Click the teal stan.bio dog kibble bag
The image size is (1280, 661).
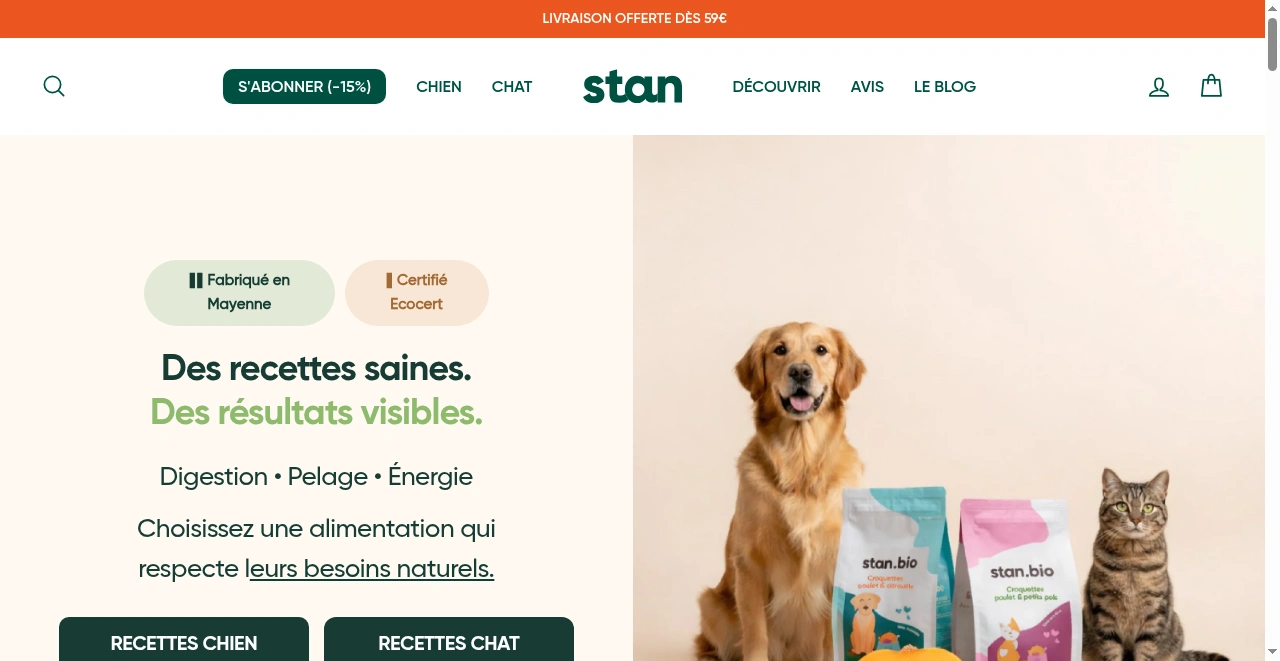pos(895,574)
